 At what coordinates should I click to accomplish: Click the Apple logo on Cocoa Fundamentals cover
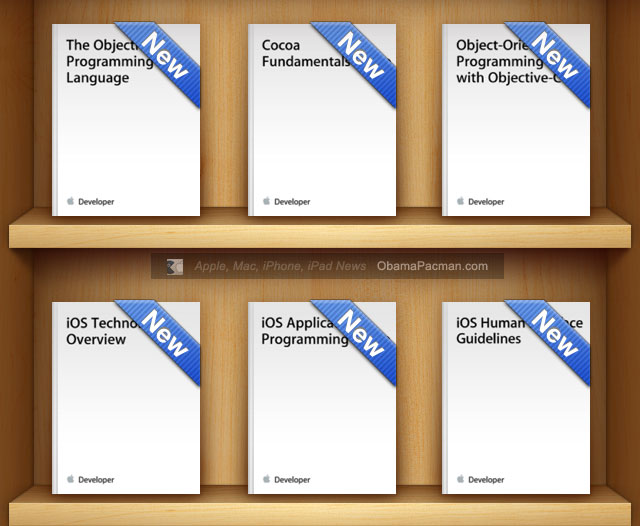(x=267, y=201)
